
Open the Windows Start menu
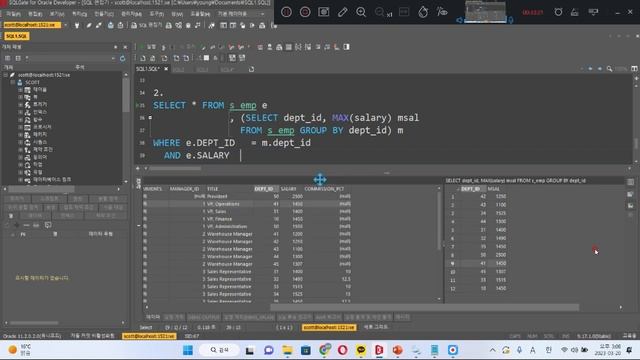188,350
